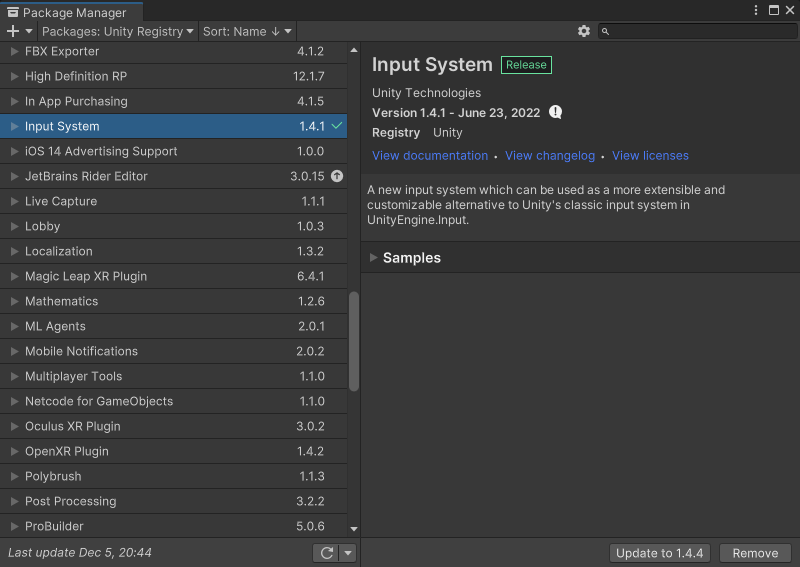Expand the High Definition RP entry
Viewport: 800px width, 567px height.
[14, 76]
